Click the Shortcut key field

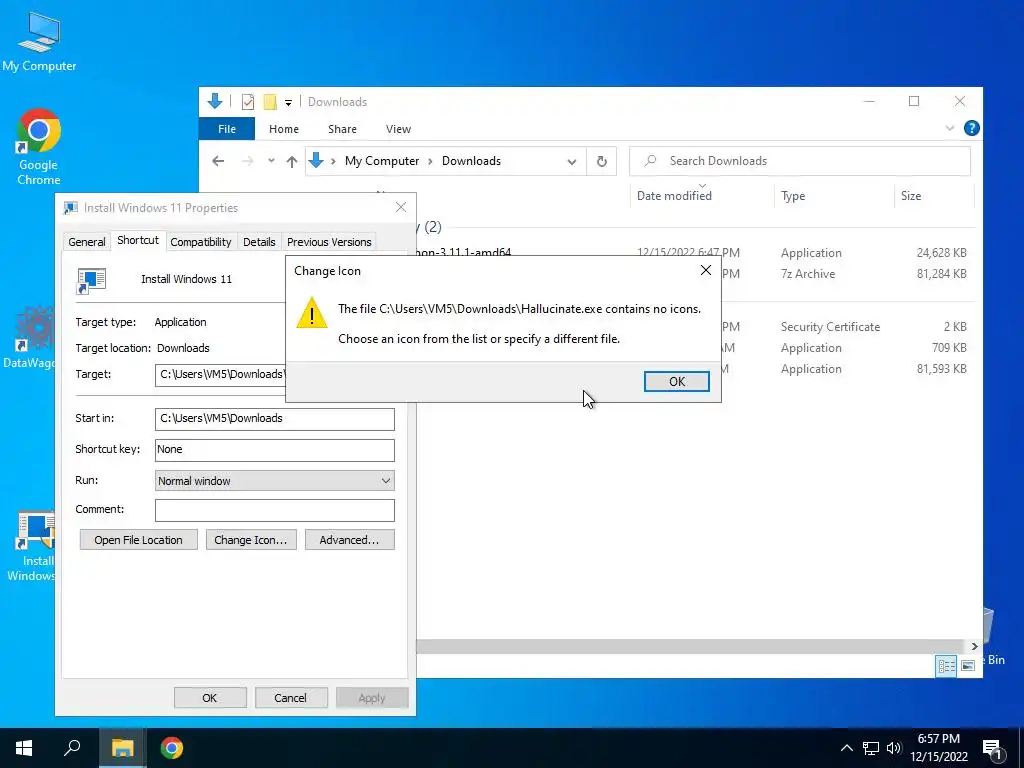[274, 449]
